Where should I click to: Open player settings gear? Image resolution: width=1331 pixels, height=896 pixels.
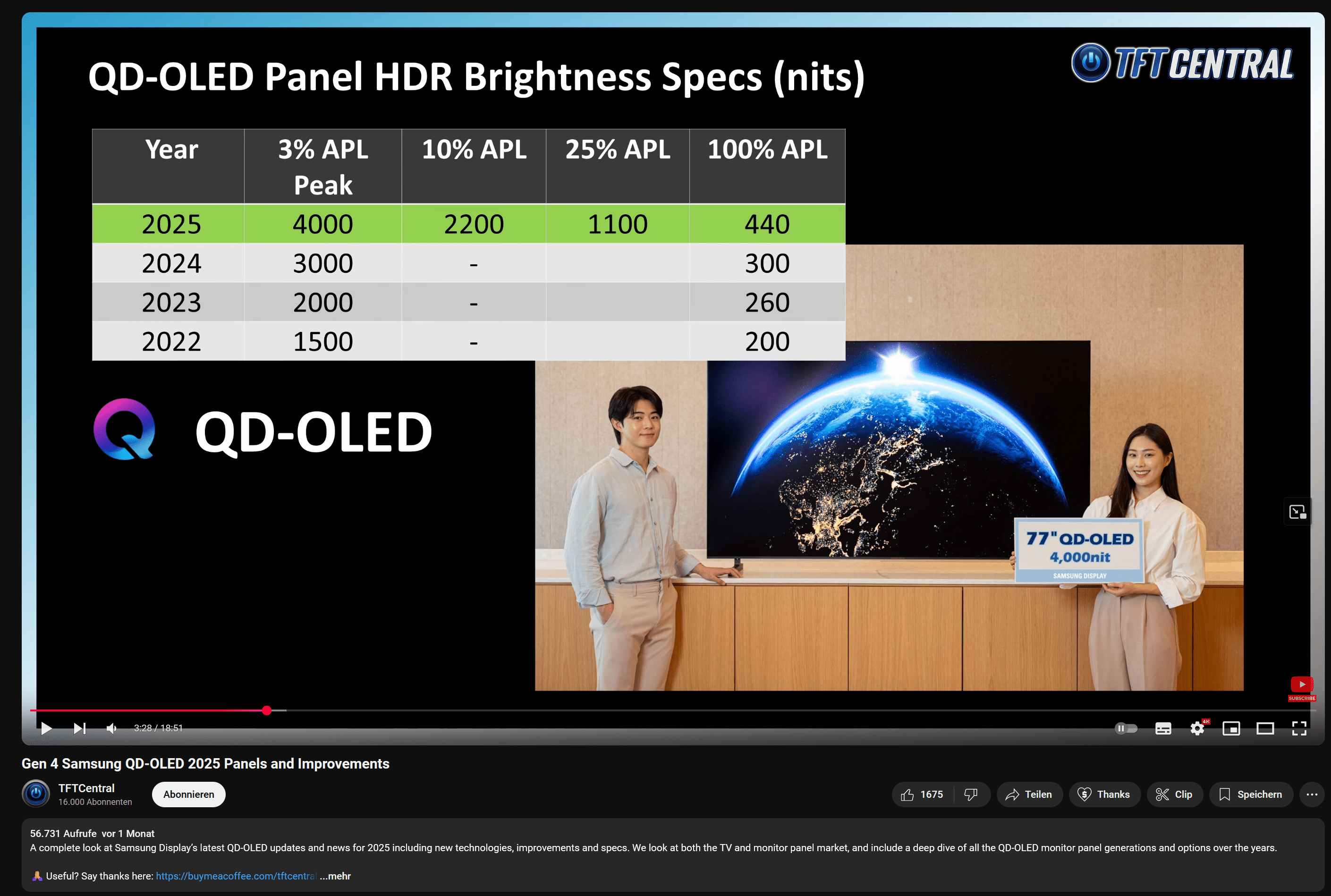(1198, 727)
